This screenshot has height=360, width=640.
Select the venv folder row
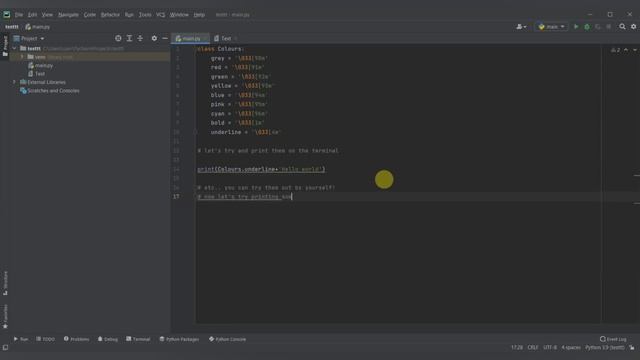tap(90, 57)
